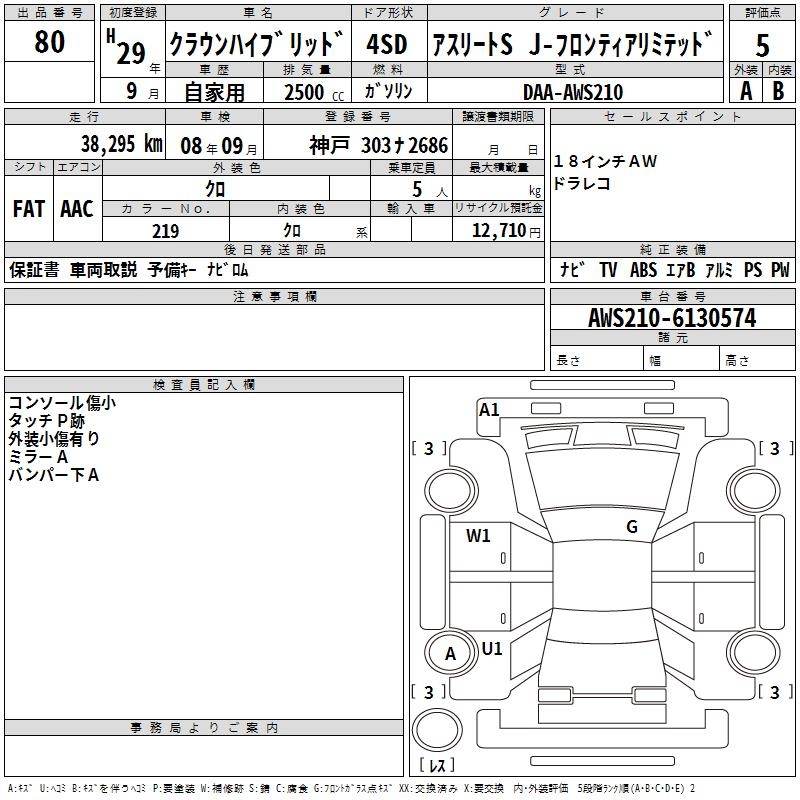
Task: Click the 譲渡書類期限 date field
Action: 498,143
